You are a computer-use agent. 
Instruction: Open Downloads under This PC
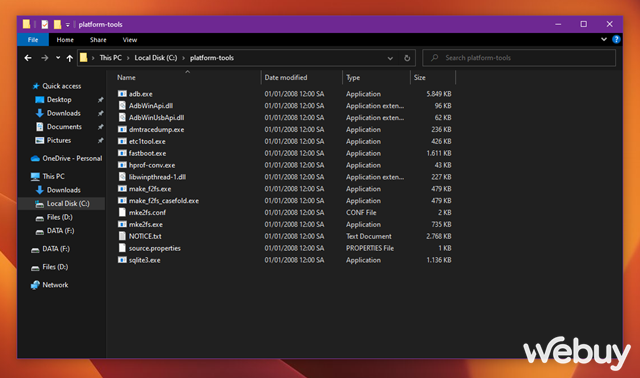64,190
